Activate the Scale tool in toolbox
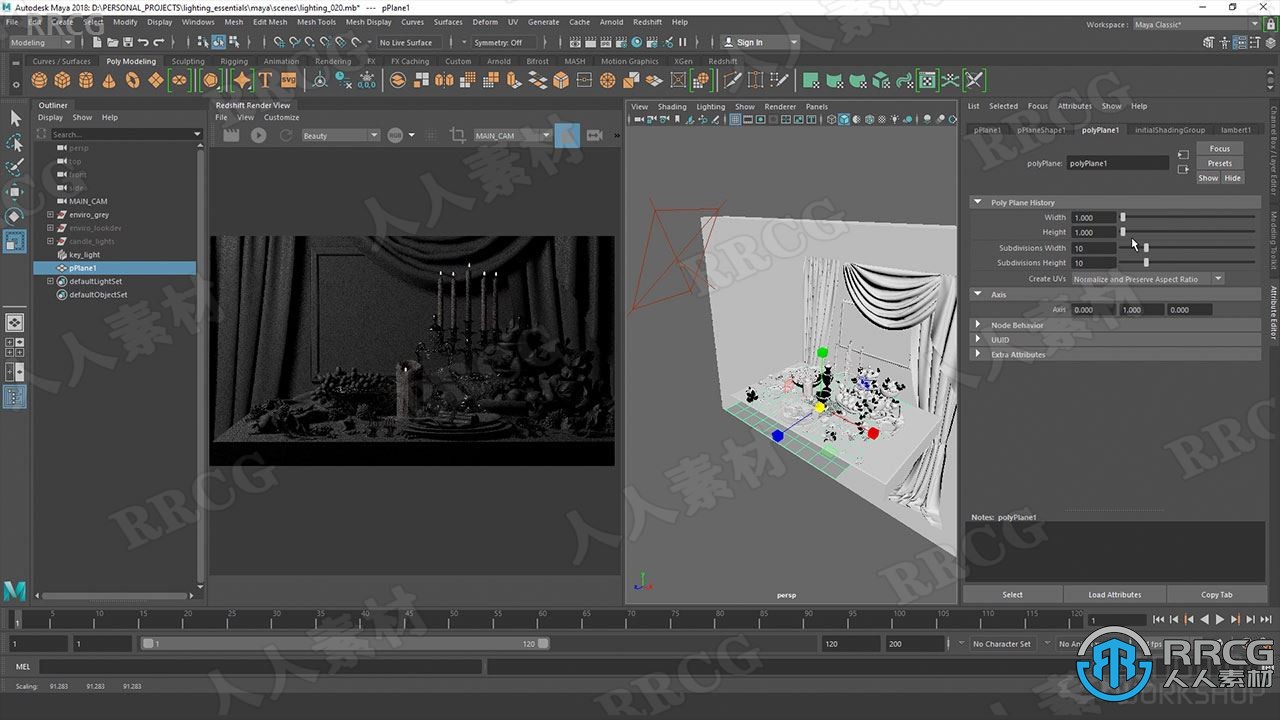The height and width of the screenshot is (720, 1280). [15, 241]
